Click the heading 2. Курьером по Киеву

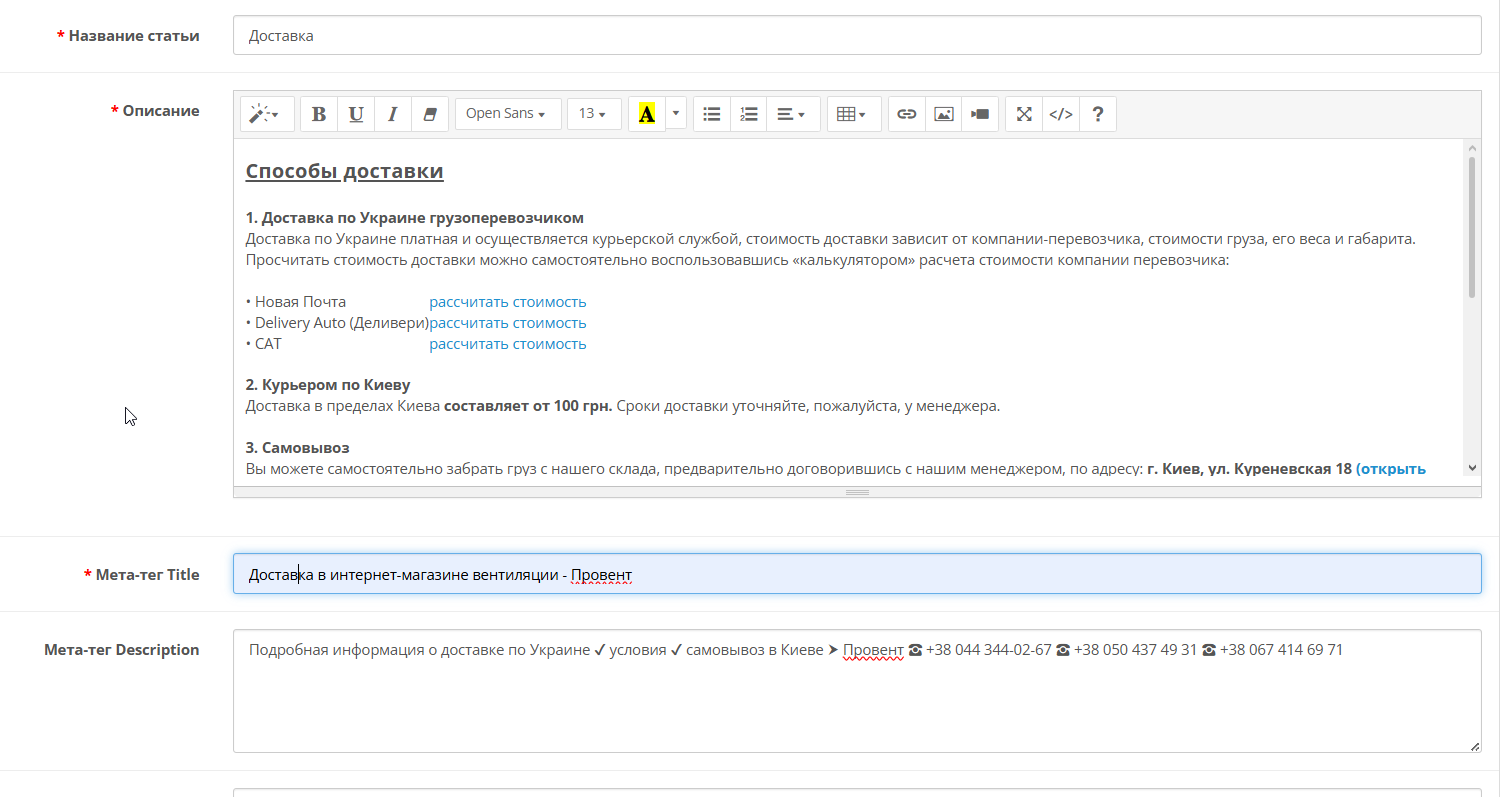tap(328, 385)
